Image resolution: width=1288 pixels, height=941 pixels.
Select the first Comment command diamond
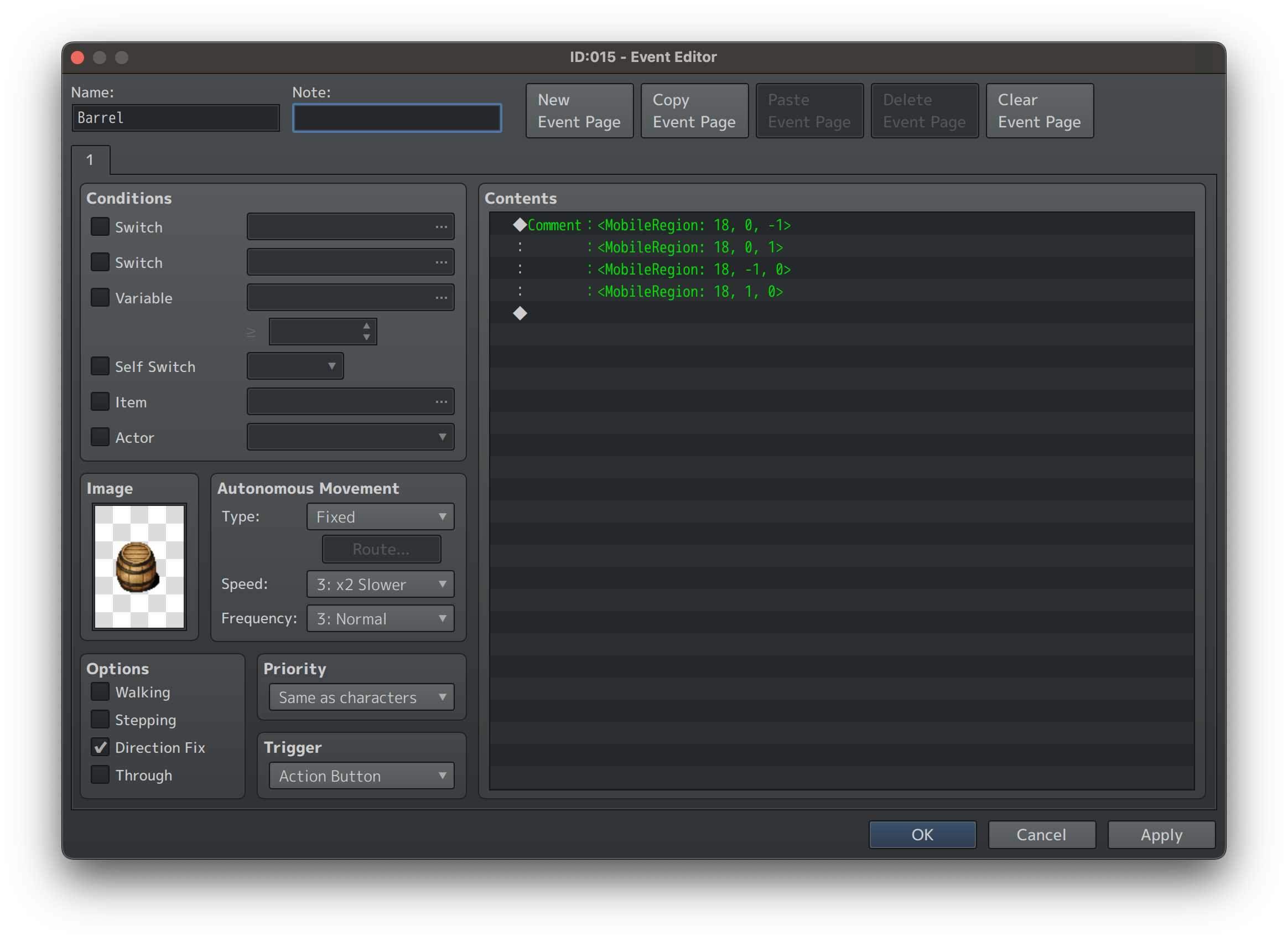[x=520, y=225]
